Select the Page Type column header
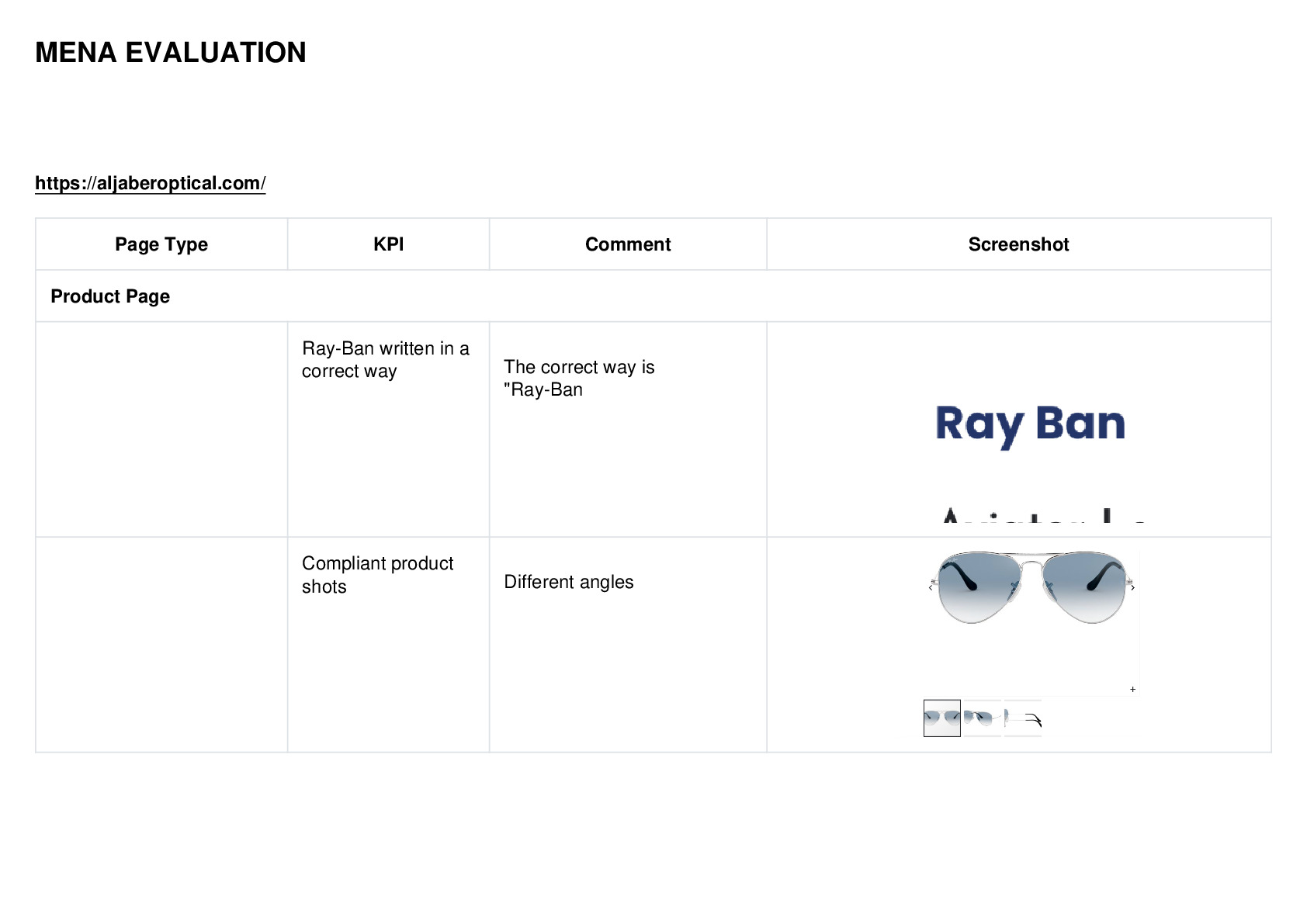Image resolution: width=1307 pixels, height=924 pixels. coord(161,244)
